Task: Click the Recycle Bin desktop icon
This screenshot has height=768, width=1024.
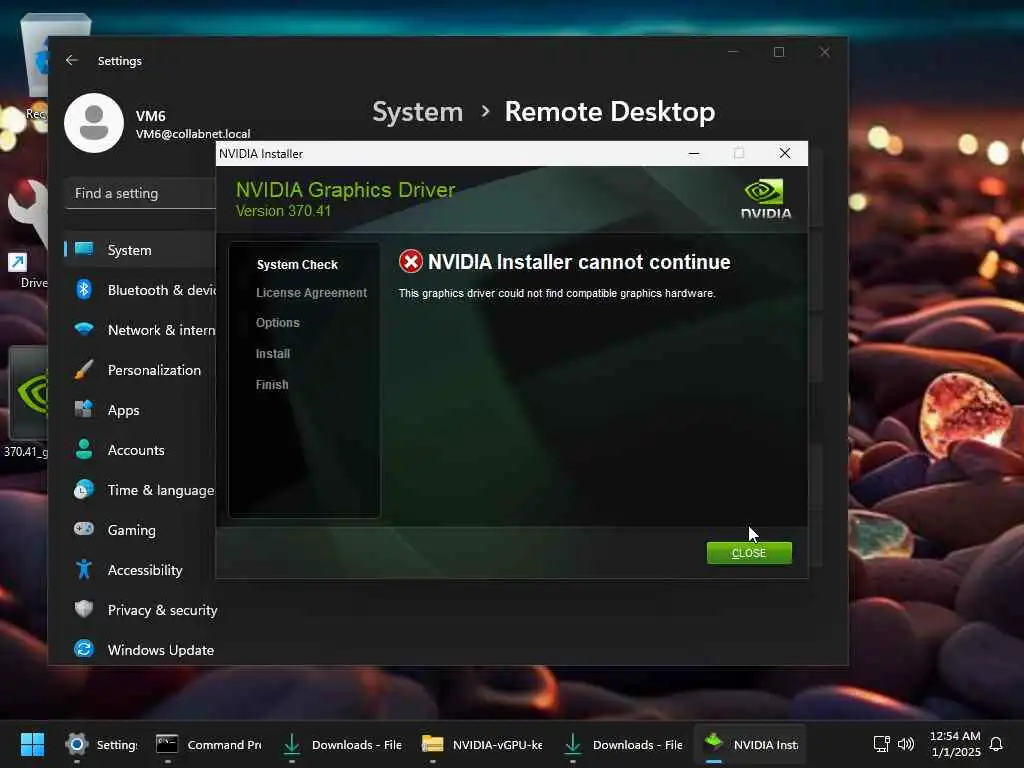Action: pyautogui.click(x=36, y=67)
